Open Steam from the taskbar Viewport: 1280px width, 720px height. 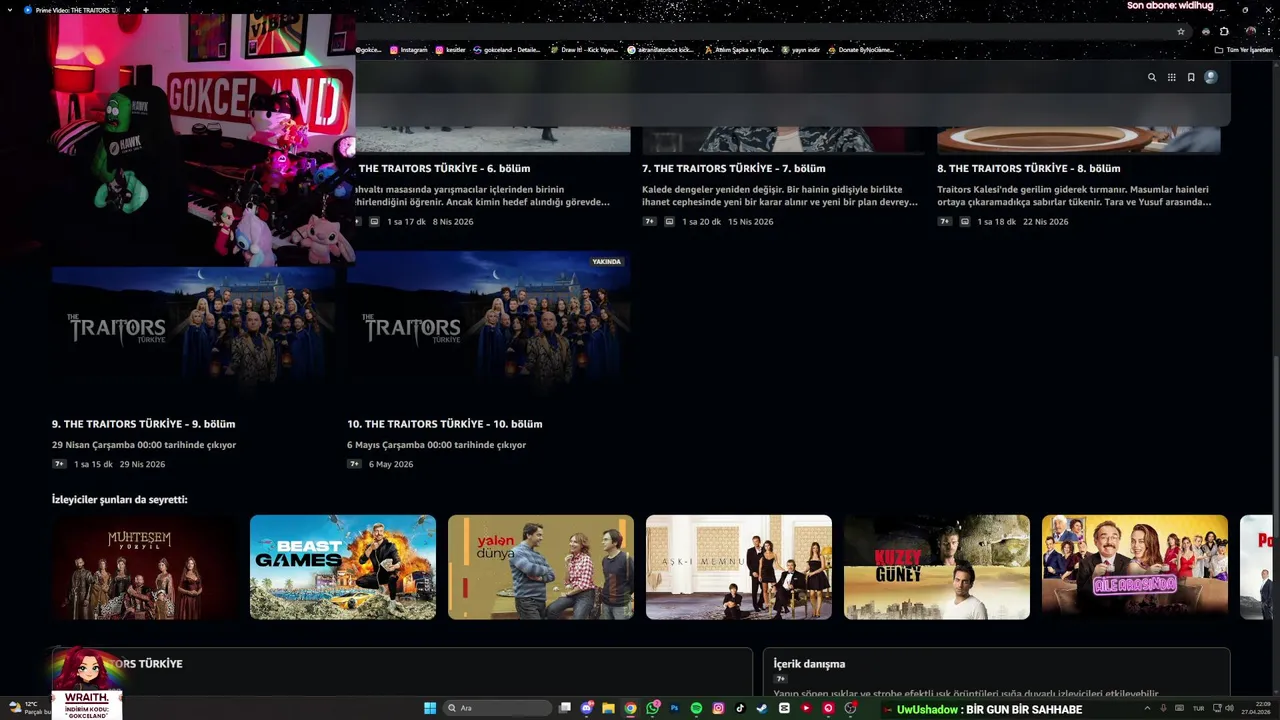tap(762, 708)
